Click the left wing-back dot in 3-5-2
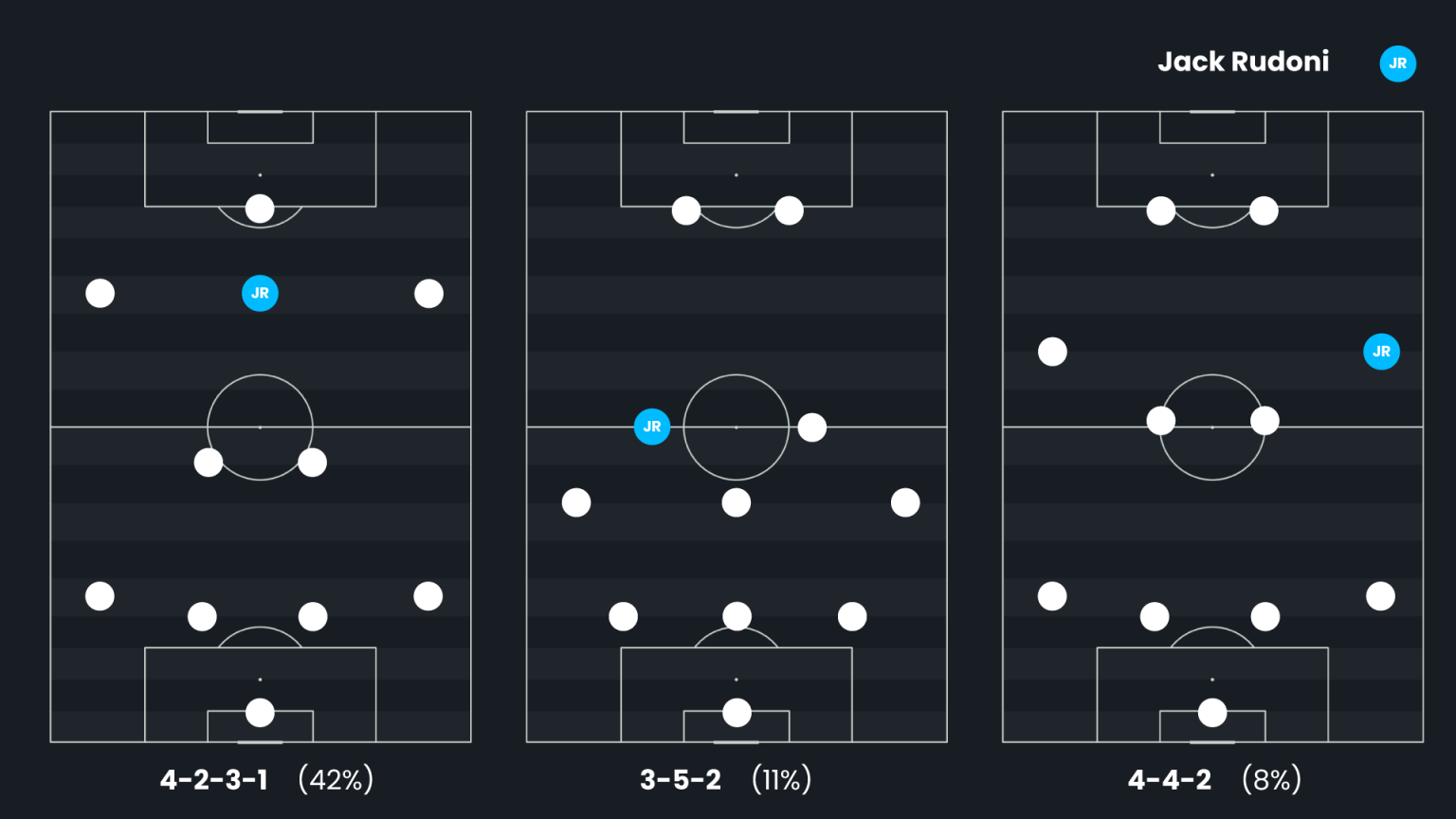This screenshot has height=819, width=1456. click(x=576, y=502)
